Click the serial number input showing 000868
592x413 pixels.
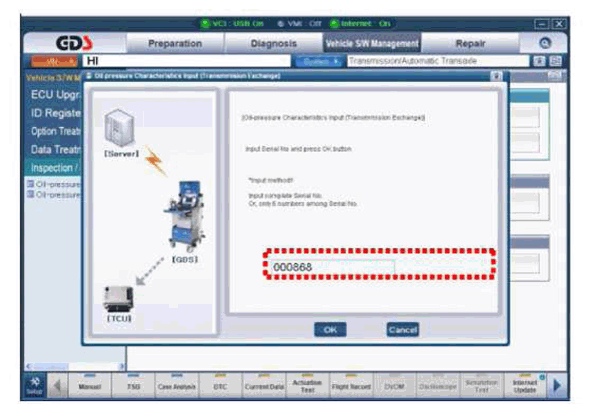click(x=332, y=267)
